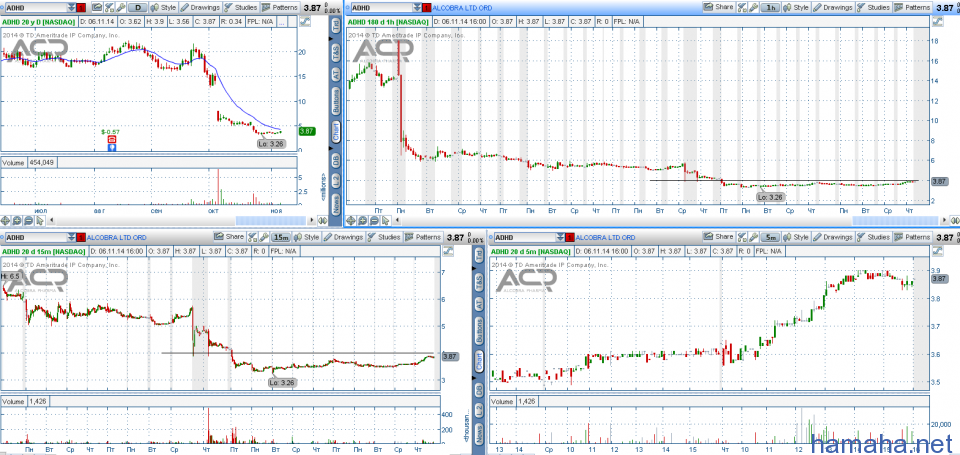Toggle chart maximize icon in 5m chart header
Viewport: 960px width, 455px height.
(937, 250)
